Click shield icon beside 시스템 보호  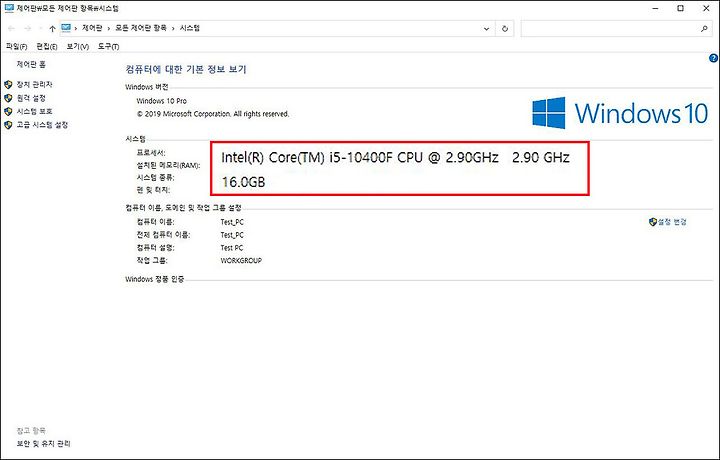pyautogui.click(x=8, y=111)
